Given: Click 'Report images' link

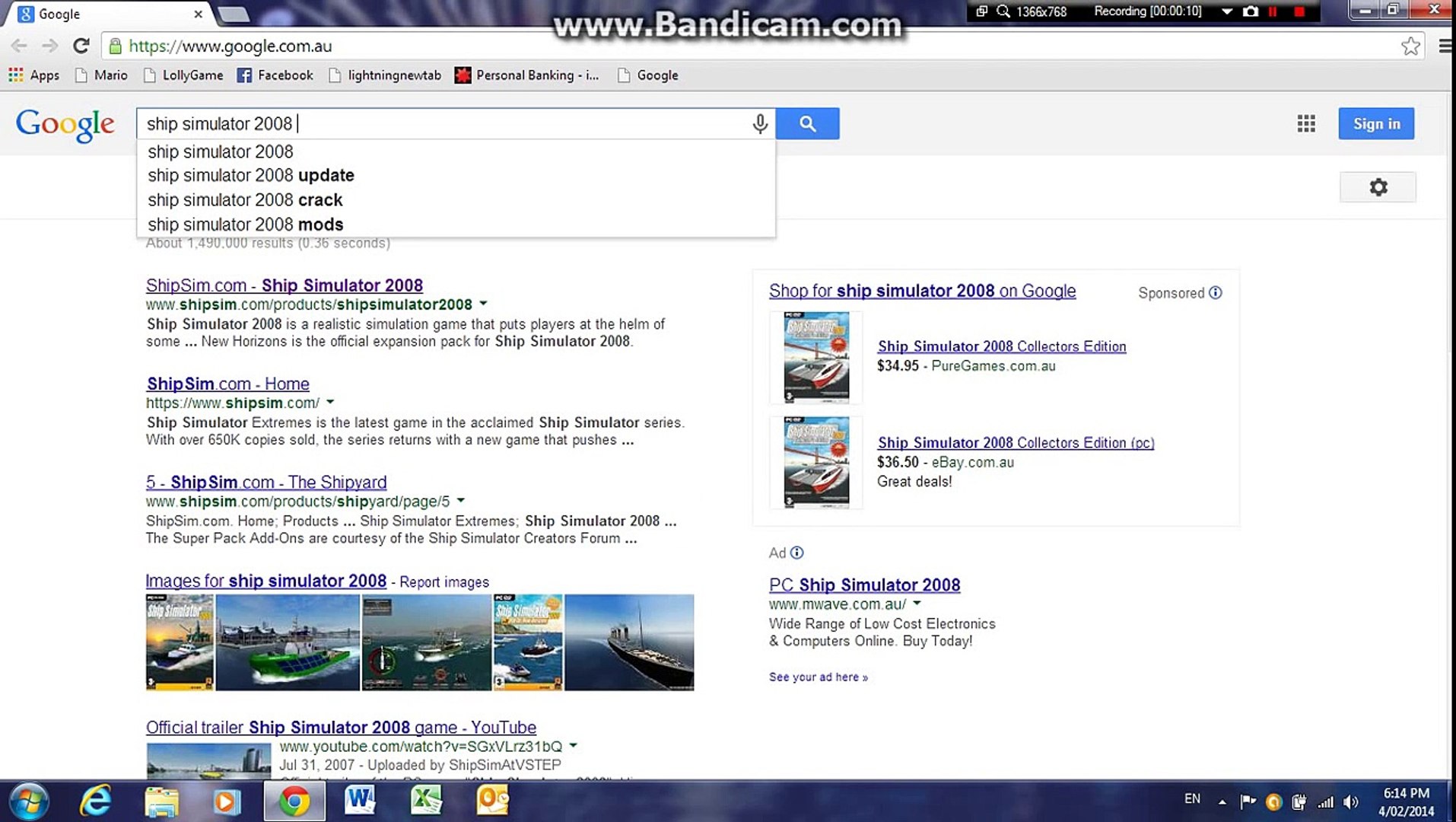Looking at the screenshot, I should click(x=444, y=582).
